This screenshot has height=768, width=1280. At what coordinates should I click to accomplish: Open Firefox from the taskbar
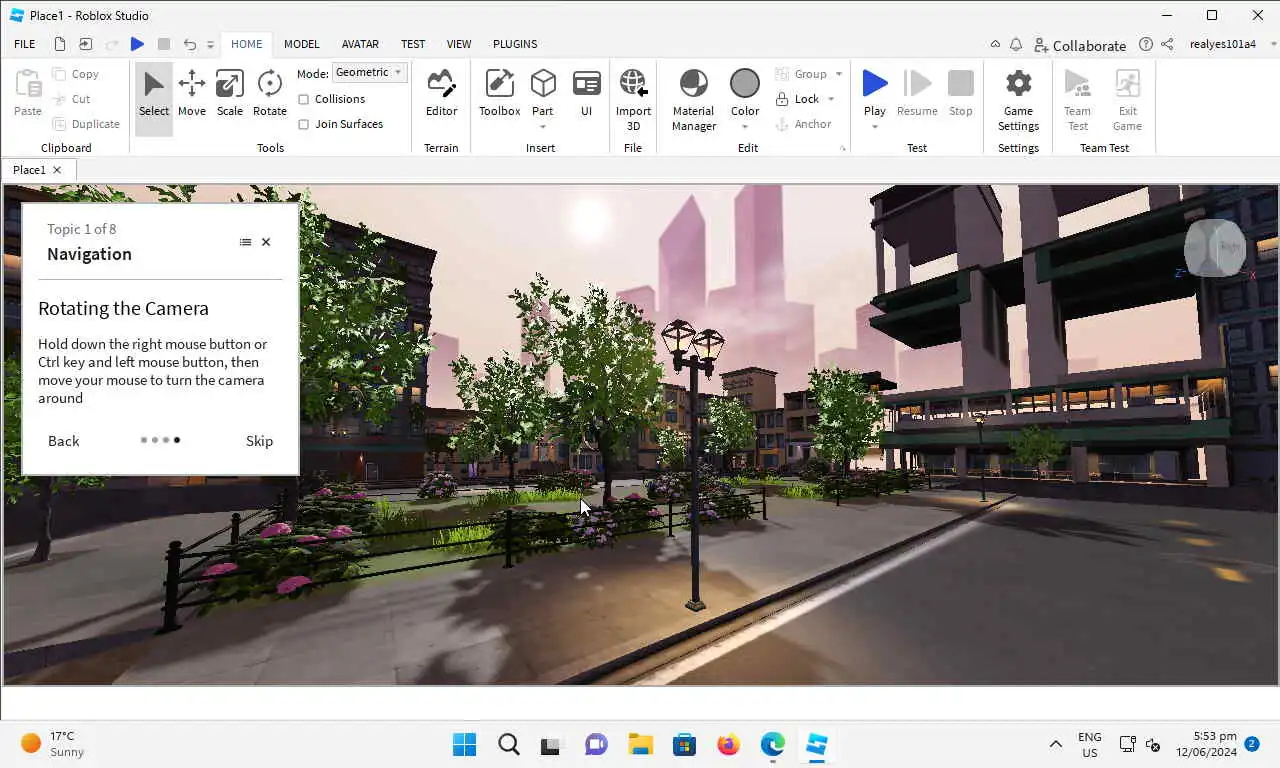(728, 744)
